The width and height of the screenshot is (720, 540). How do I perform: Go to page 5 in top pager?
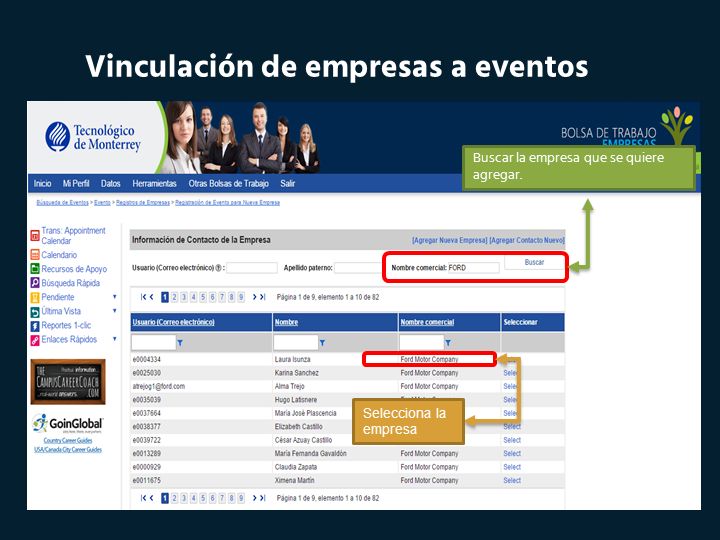[x=202, y=297]
